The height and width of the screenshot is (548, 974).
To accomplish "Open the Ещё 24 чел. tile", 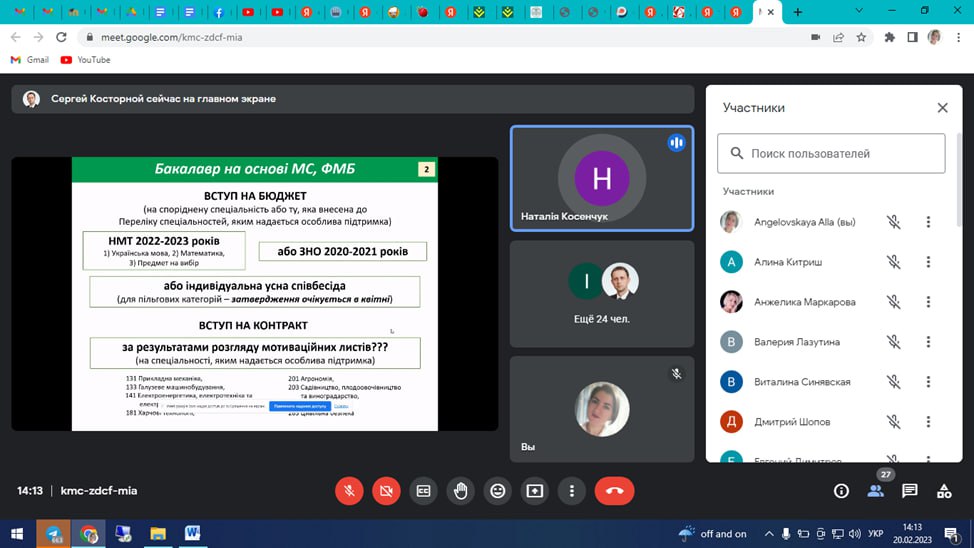I will (x=602, y=294).
